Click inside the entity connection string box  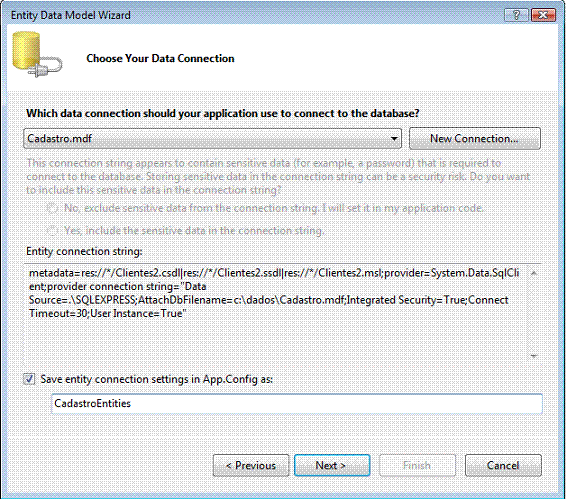[275, 313]
